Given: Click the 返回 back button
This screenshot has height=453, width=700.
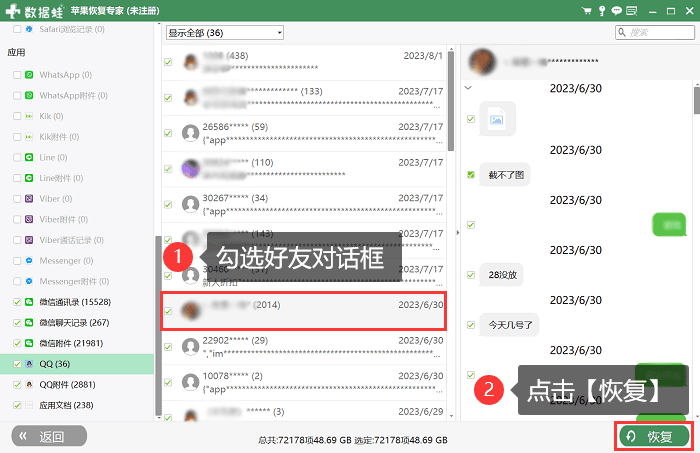Looking at the screenshot, I should click(49, 436).
